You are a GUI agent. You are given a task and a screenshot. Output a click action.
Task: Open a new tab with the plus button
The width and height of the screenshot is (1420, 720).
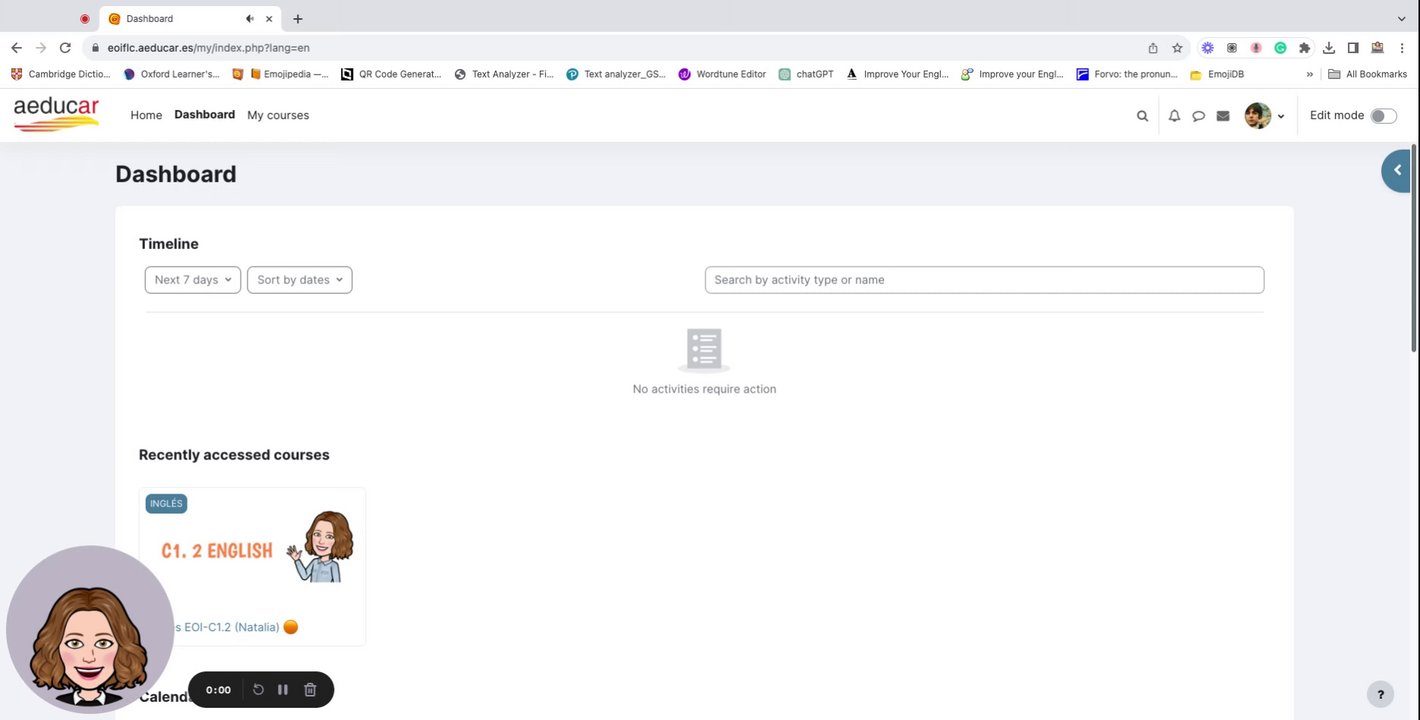point(297,18)
